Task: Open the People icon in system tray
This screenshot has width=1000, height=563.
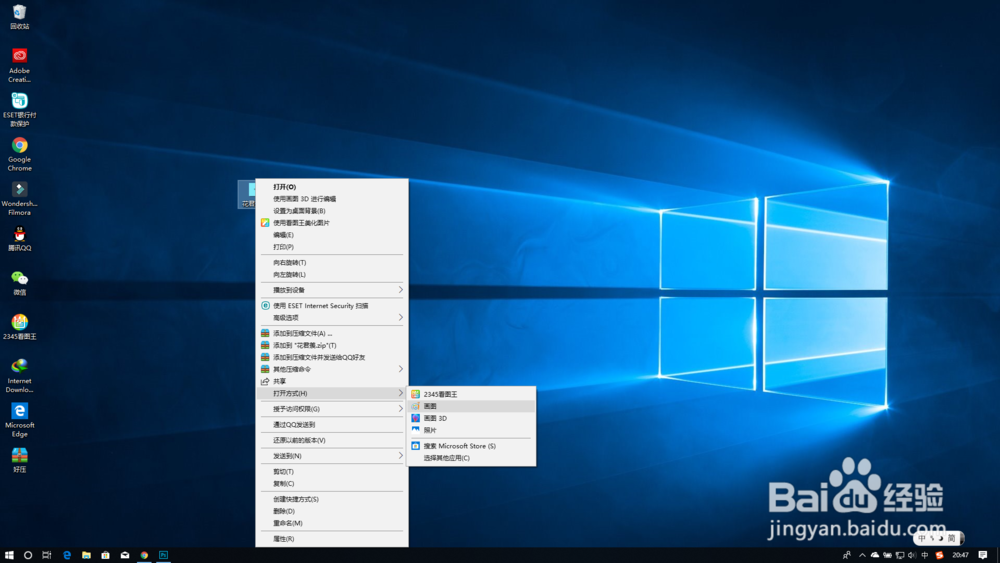Action: (x=846, y=555)
